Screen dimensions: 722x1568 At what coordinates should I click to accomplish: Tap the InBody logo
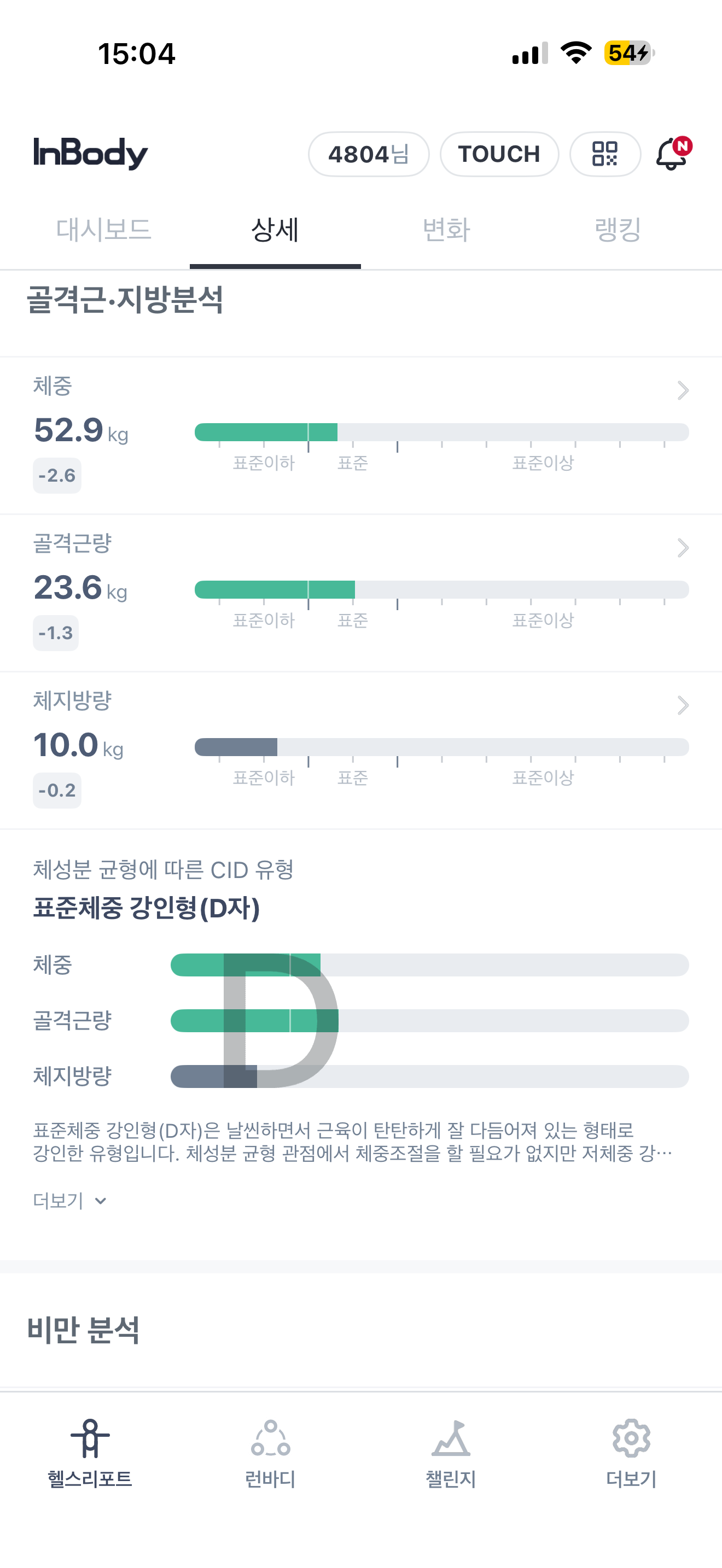(91, 153)
